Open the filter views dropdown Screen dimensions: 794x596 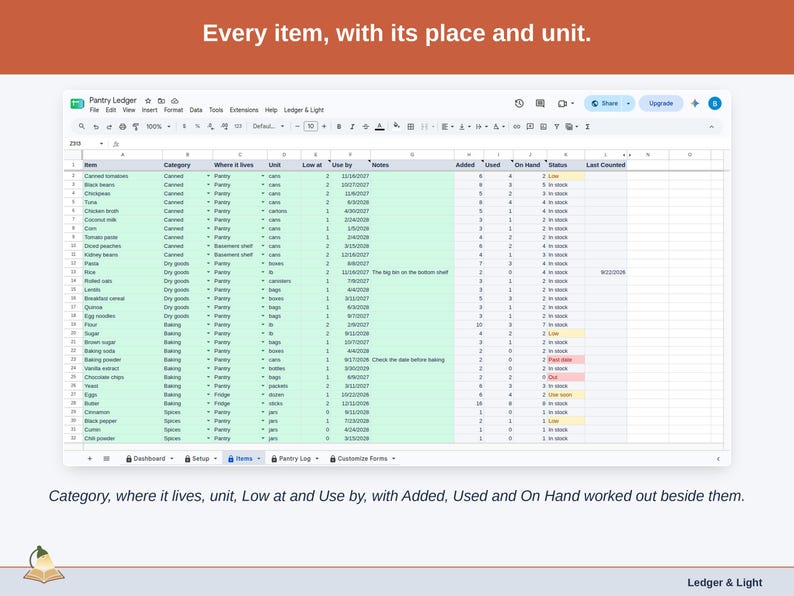(x=572, y=127)
